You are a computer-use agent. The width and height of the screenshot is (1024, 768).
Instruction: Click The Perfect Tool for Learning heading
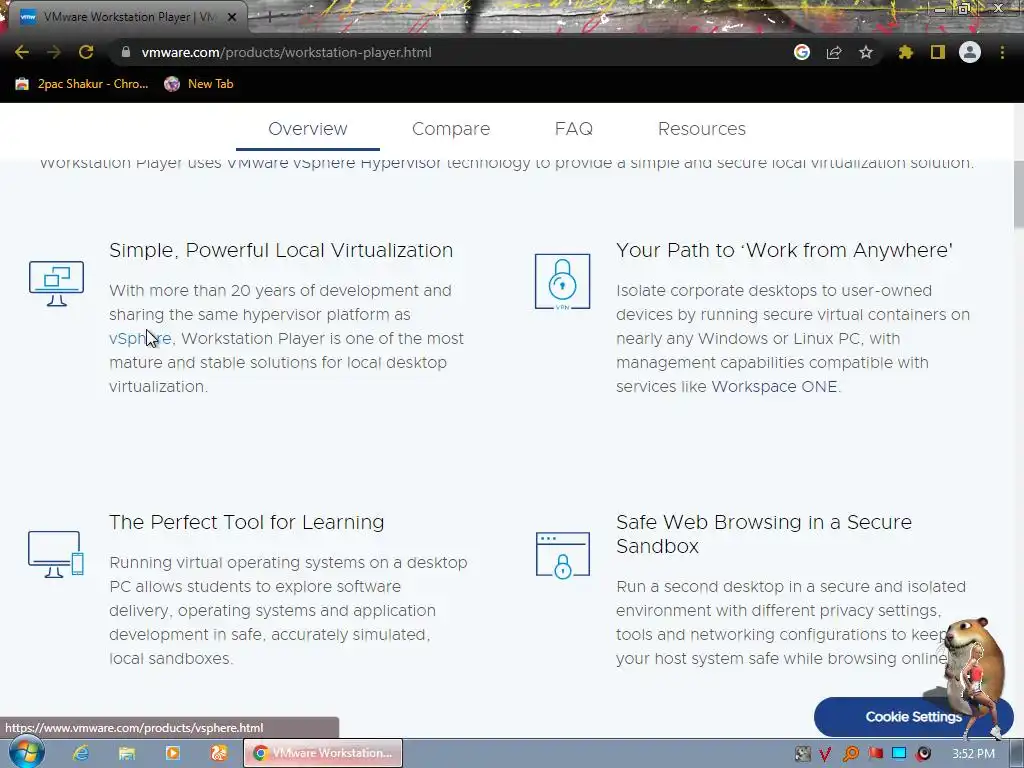(246, 522)
